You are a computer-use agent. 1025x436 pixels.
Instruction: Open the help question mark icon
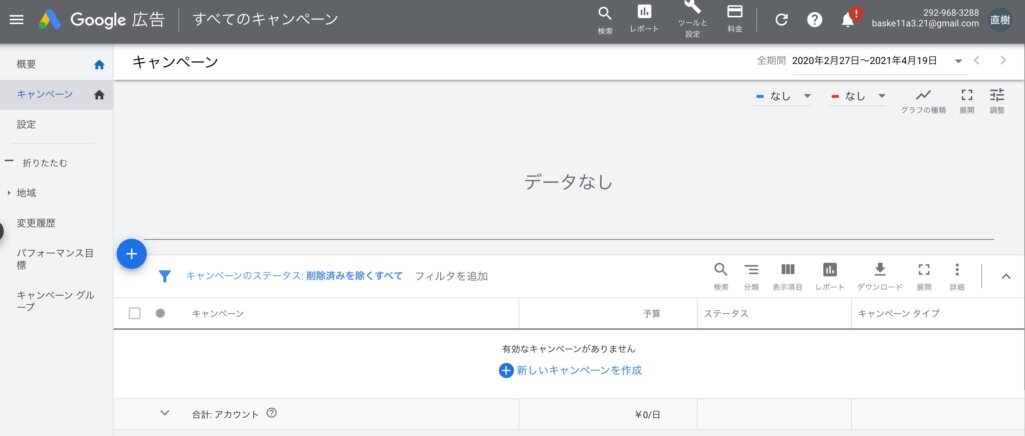815,20
